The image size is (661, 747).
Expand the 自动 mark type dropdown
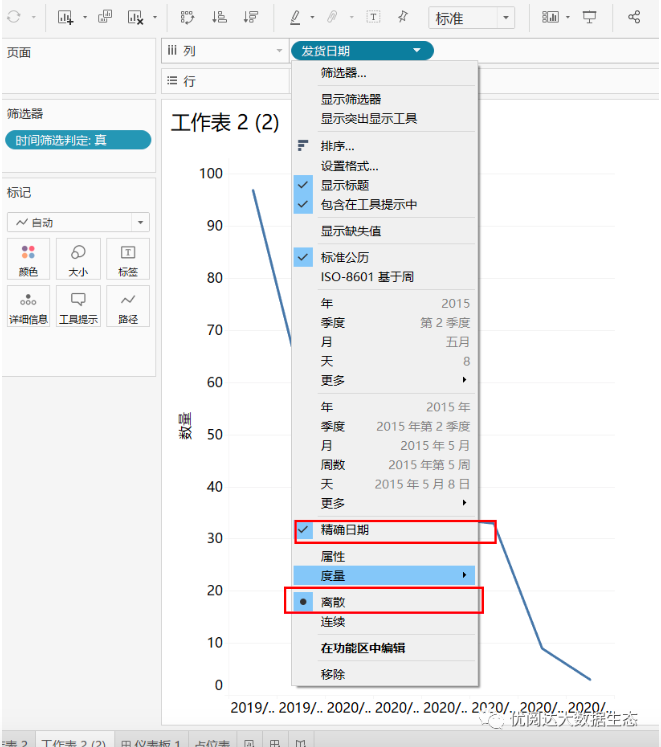point(78,222)
